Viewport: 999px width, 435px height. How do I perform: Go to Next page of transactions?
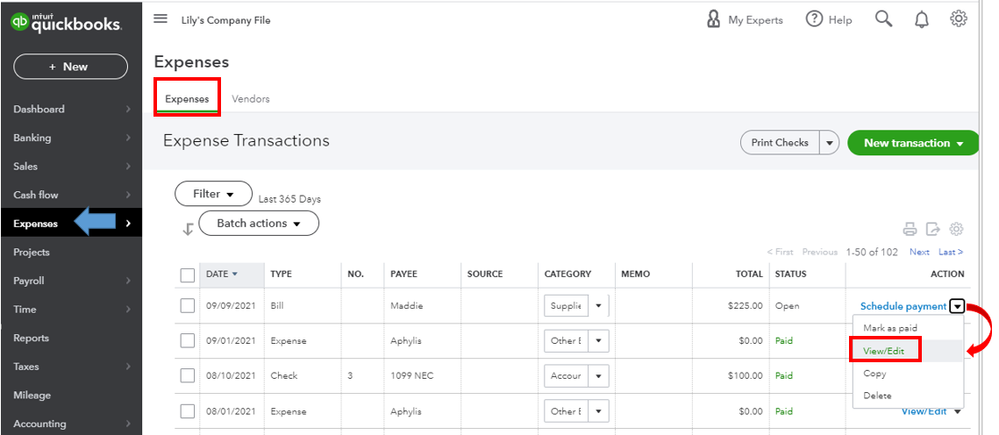point(919,252)
